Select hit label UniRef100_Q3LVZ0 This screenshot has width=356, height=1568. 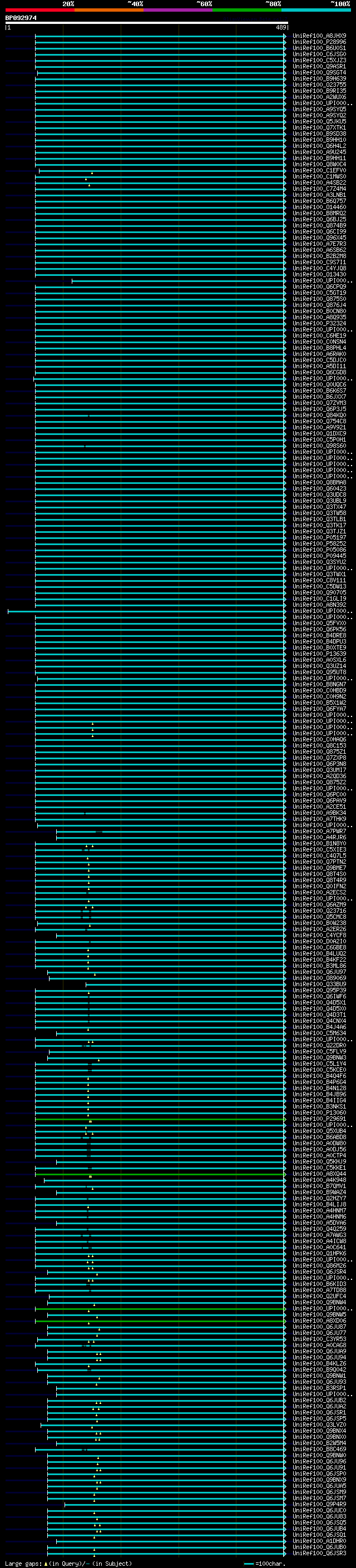point(319,1425)
